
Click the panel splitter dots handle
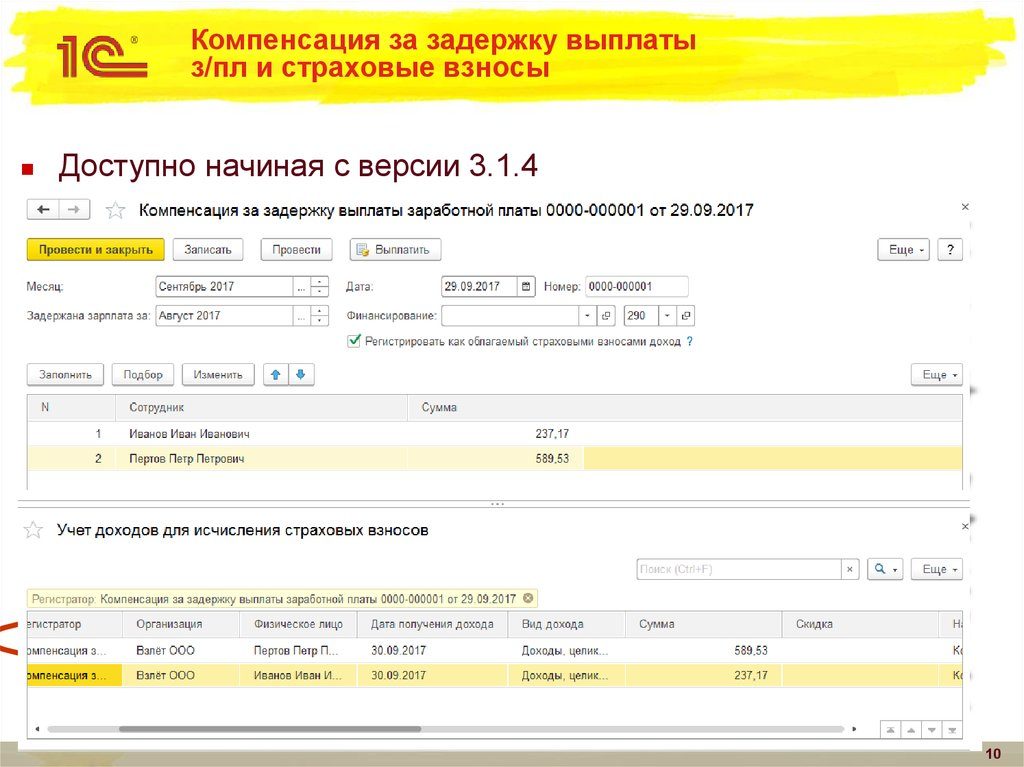(497, 504)
